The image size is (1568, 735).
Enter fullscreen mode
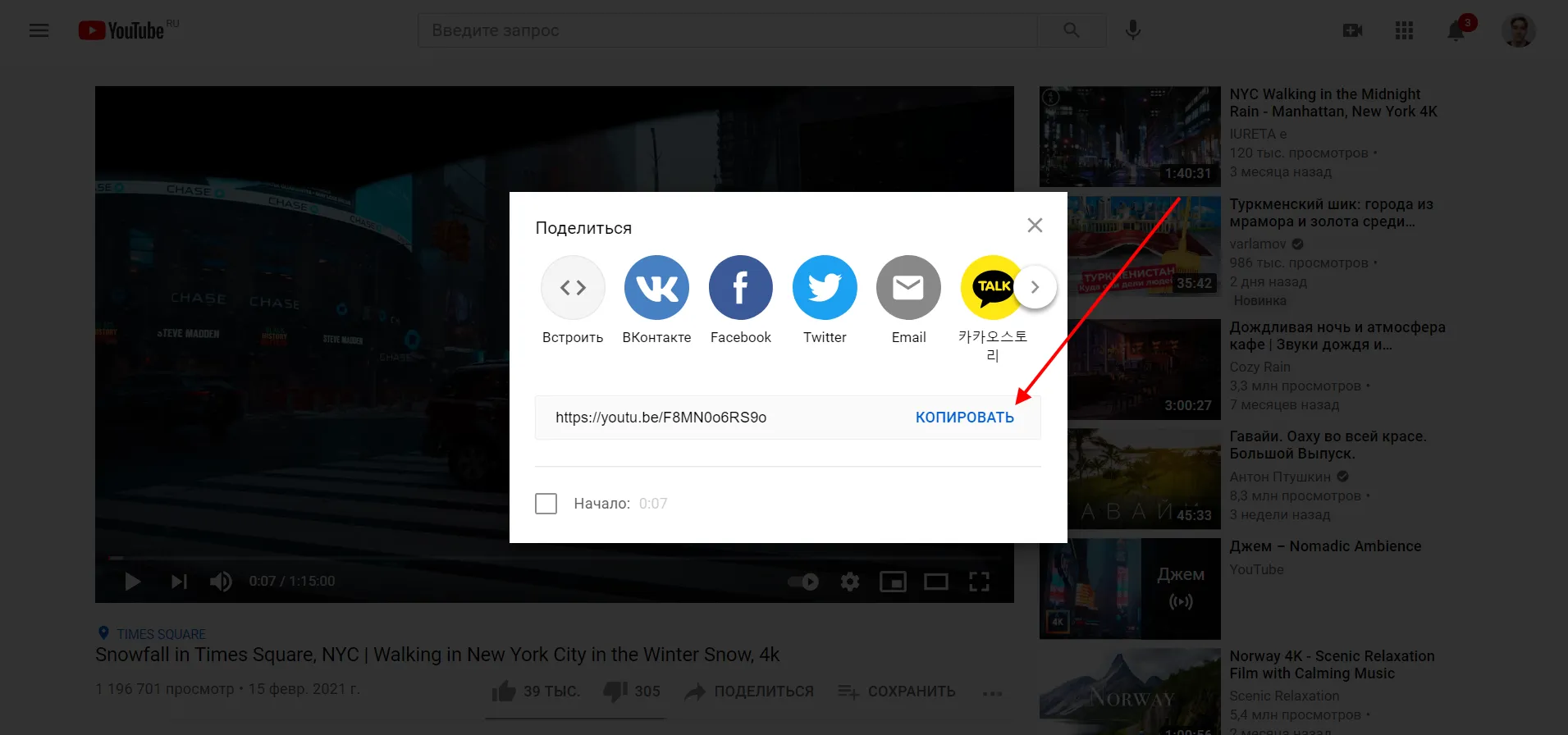point(979,582)
